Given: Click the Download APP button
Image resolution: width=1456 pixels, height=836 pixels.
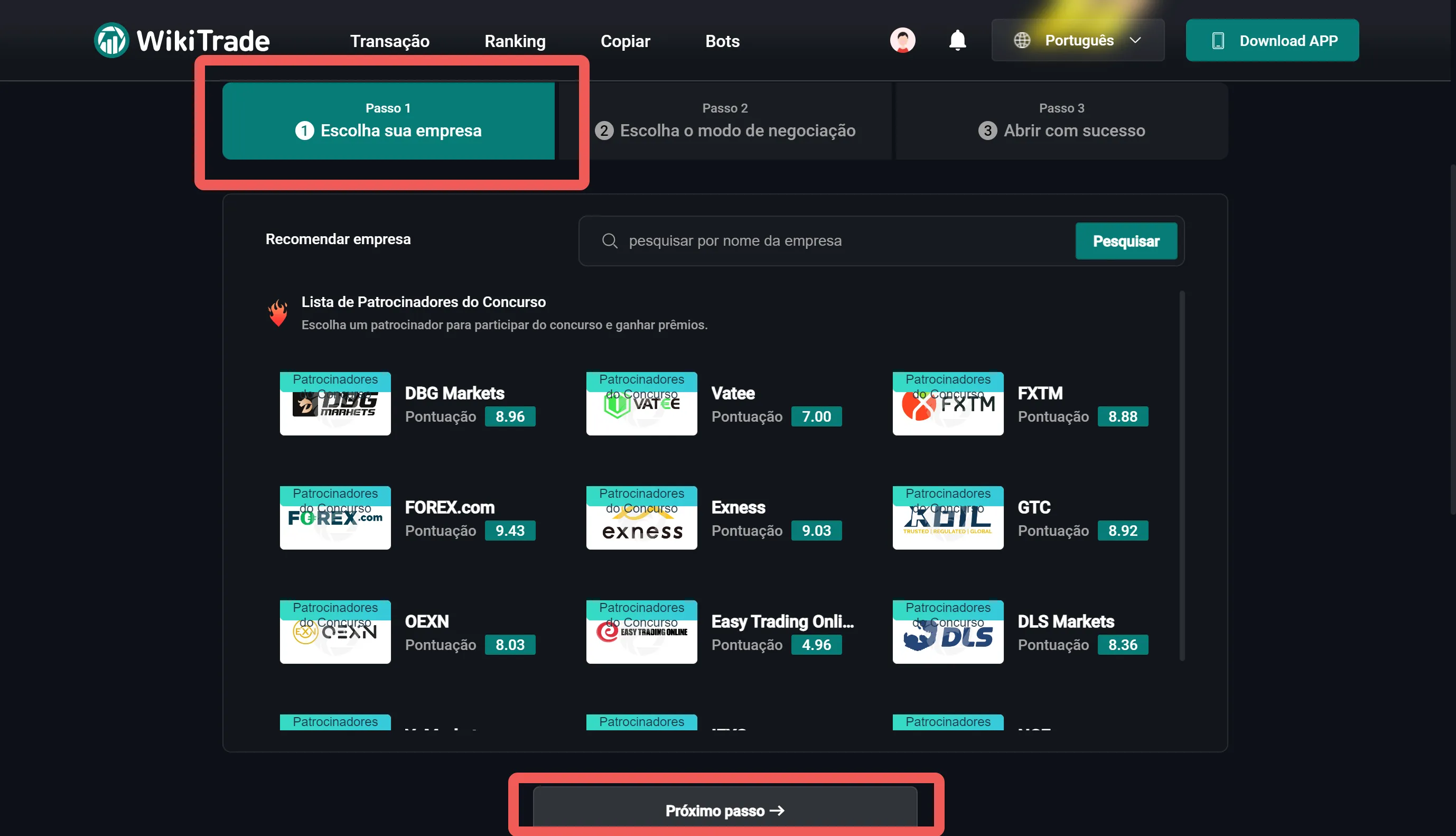Looking at the screenshot, I should tap(1272, 40).
